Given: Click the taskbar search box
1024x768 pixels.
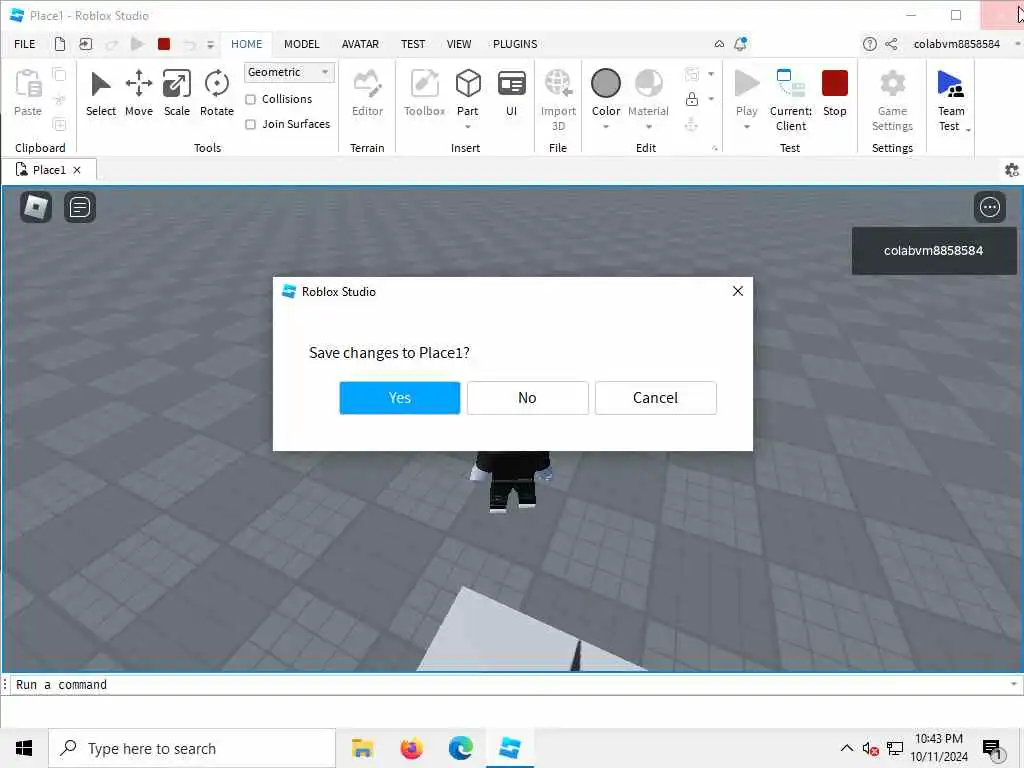Looking at the screenshot, I should click(192, 748).
